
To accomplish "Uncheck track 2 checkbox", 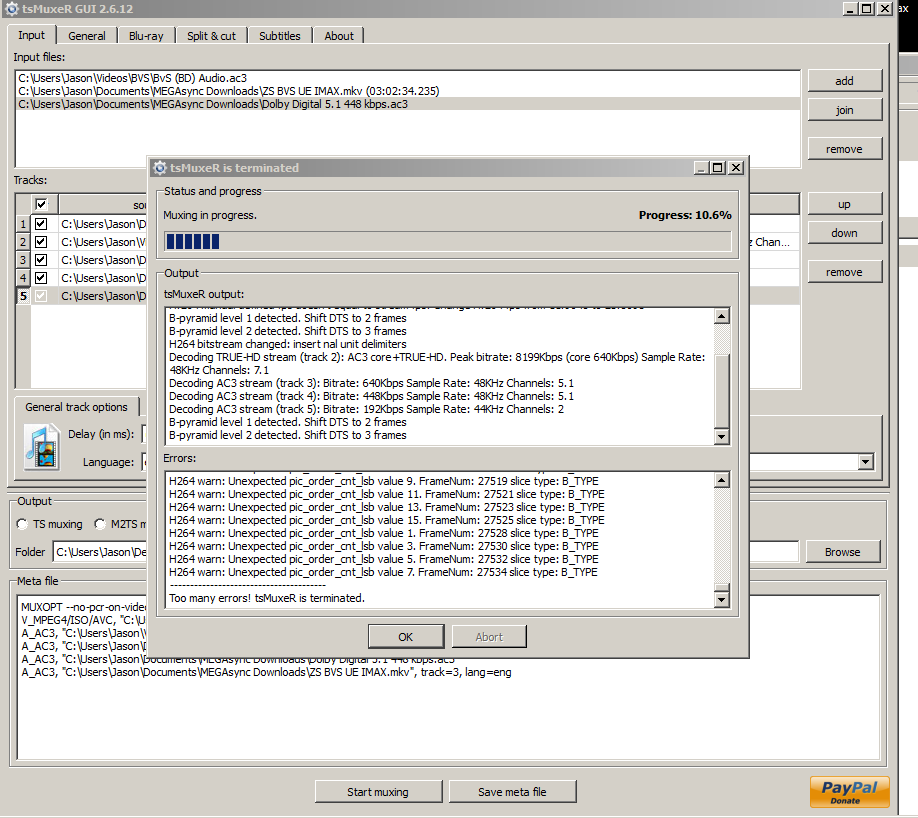I will (x=41, y=242).
